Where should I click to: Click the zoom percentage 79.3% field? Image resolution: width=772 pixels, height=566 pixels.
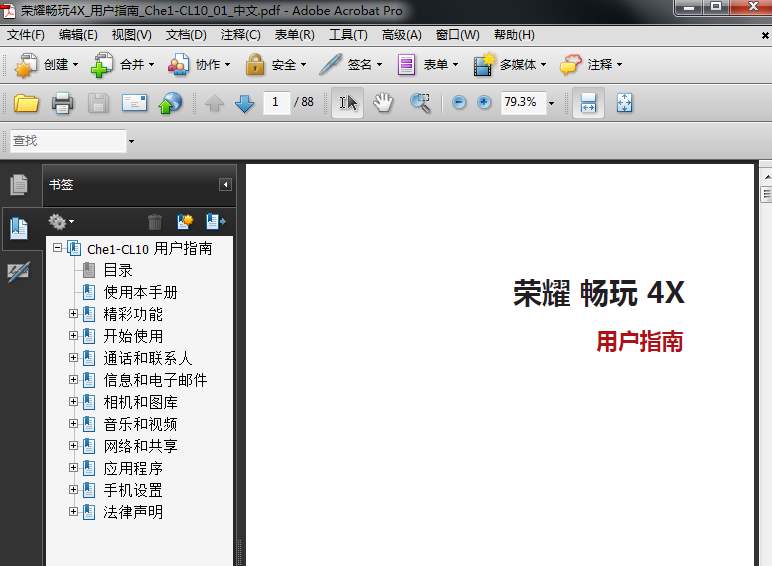pyautogui.click(x=523, y=102)
